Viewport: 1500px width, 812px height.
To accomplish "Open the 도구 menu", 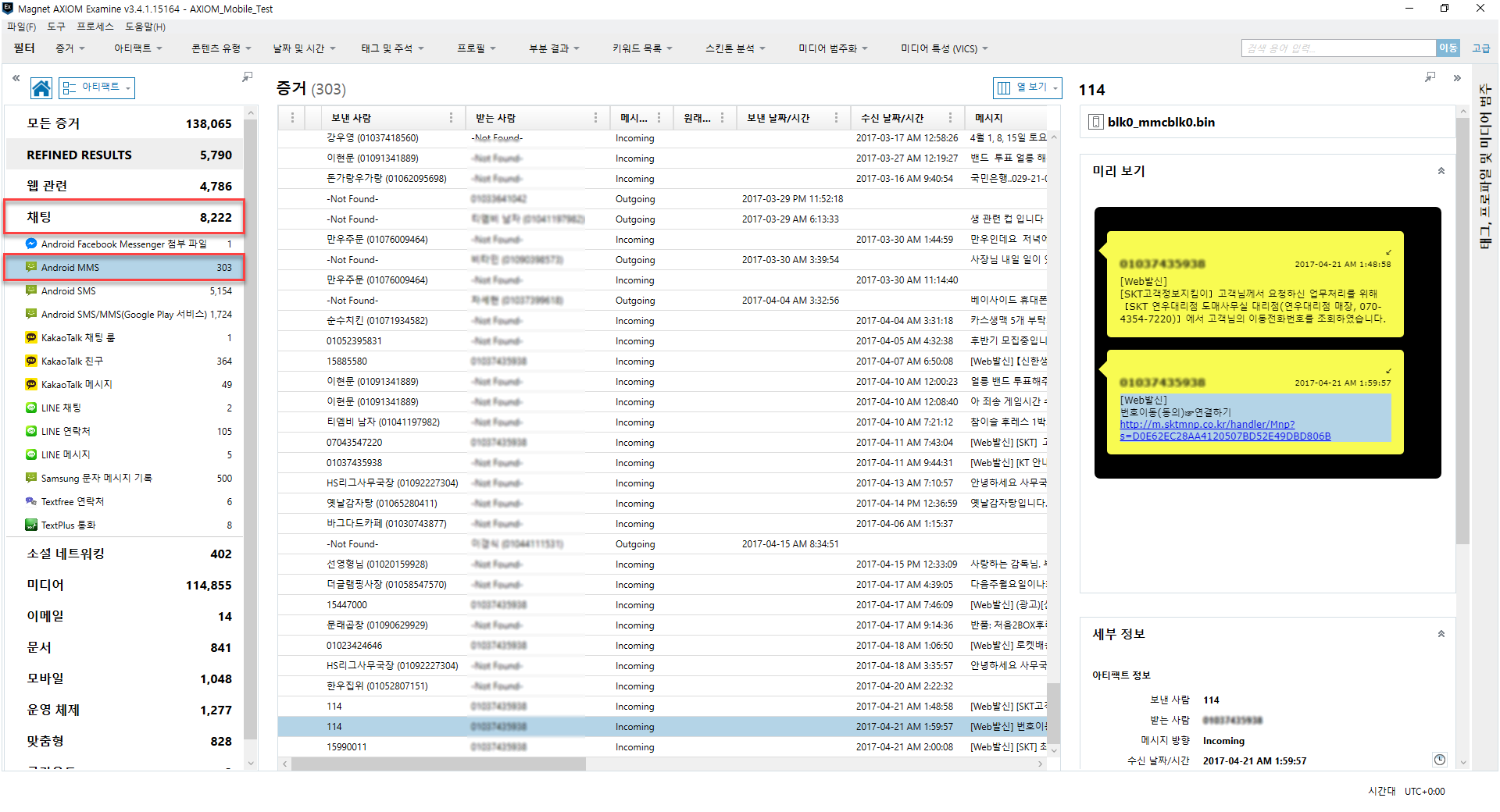I will (x=56, y=27).
